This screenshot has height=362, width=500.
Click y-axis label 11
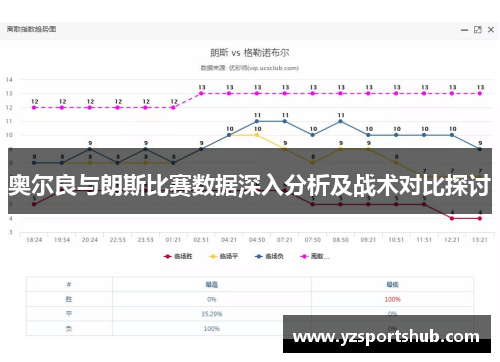tap(9, 121)
